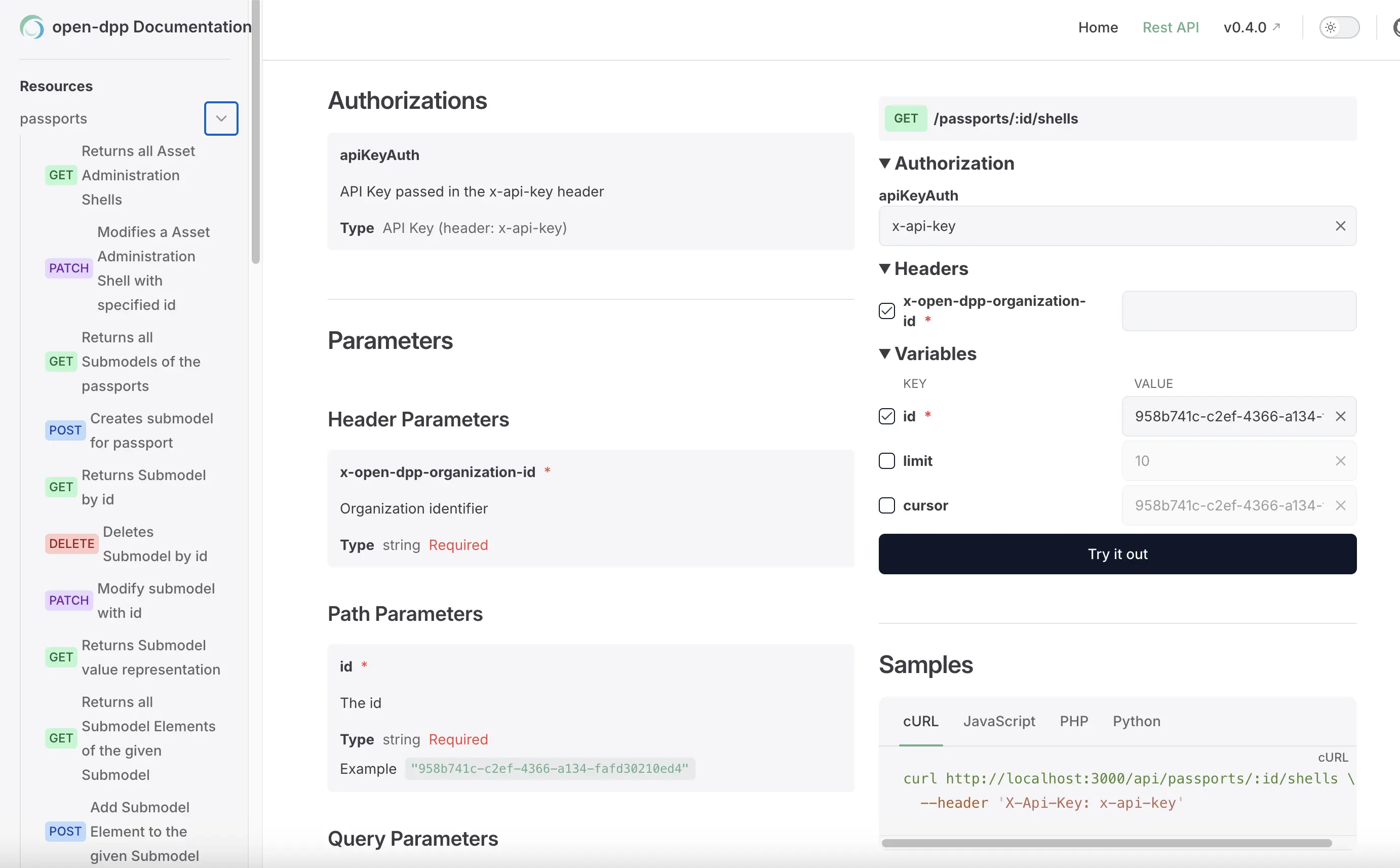Collapse the Variables section
The image size is (1400, 868).
pyautogui.click(x=884, y=353)
